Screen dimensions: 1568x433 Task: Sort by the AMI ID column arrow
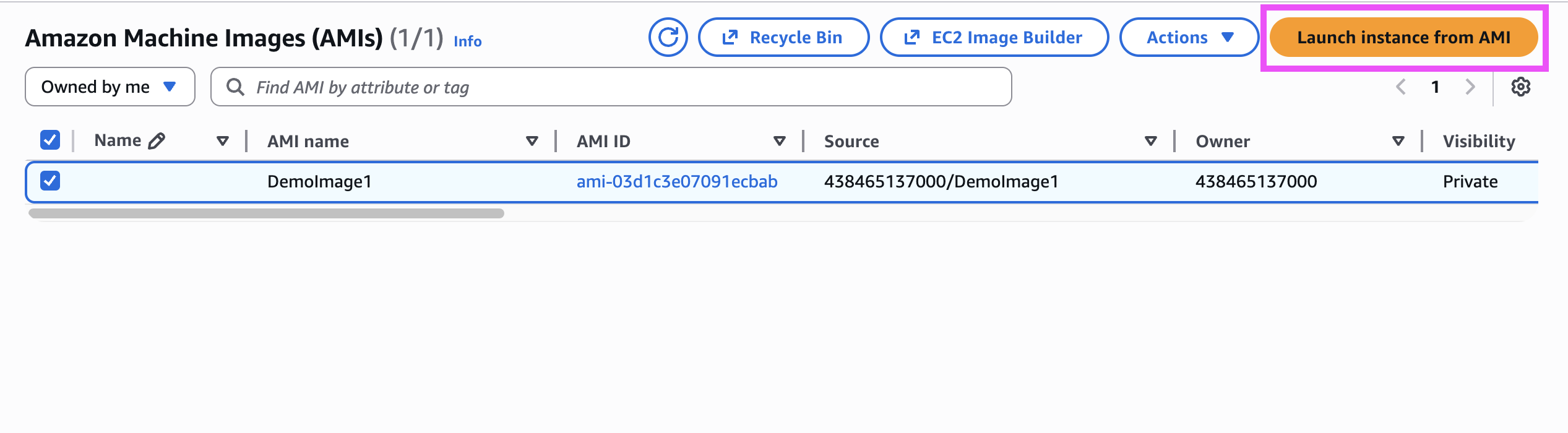(780, 141)
